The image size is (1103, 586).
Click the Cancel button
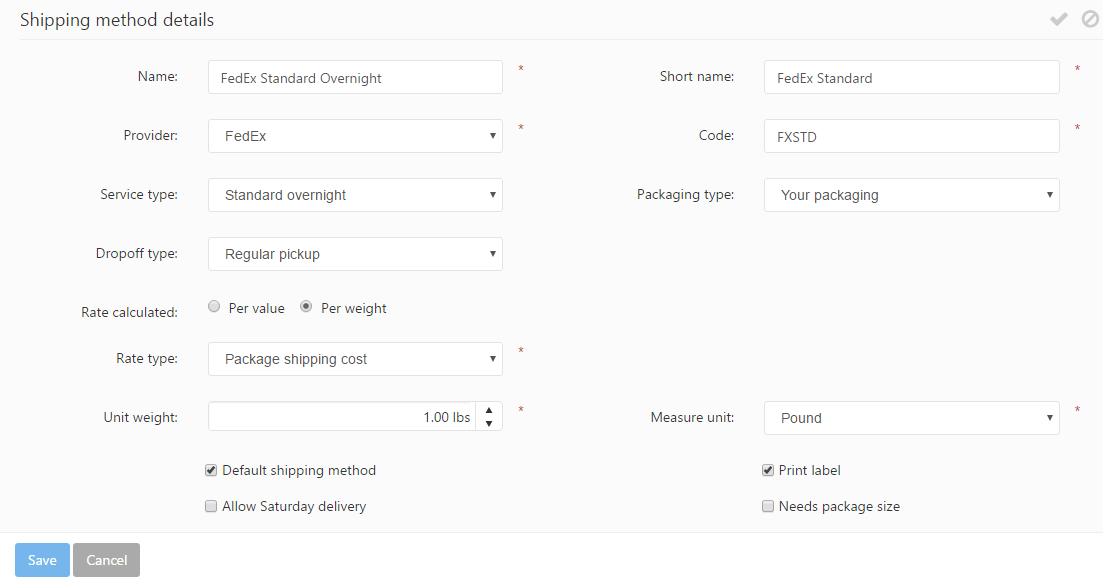click(106, 560)
